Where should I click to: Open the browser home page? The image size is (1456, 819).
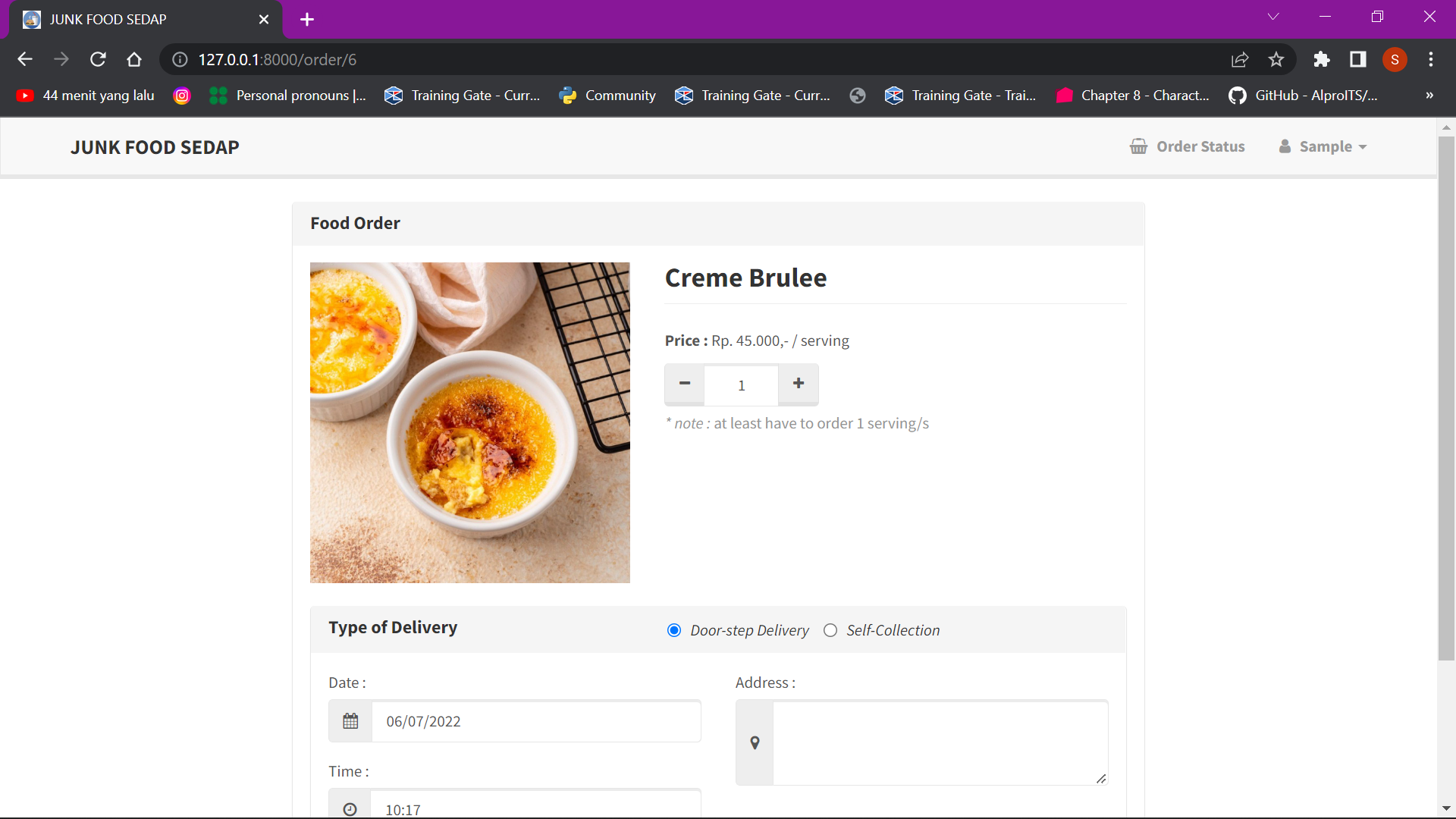[x=134, y=59]
